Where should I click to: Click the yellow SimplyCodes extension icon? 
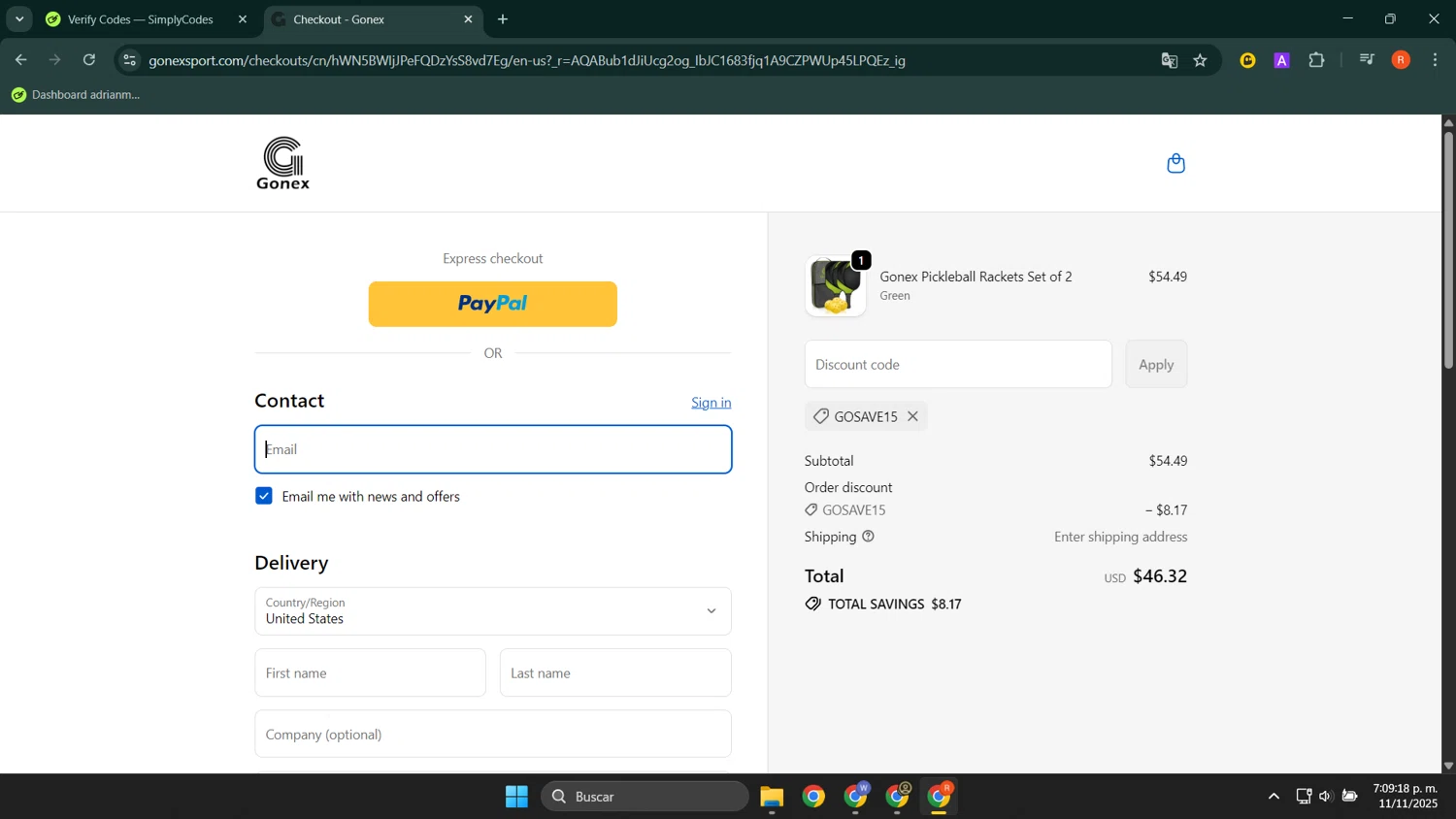coord(1248,60)
